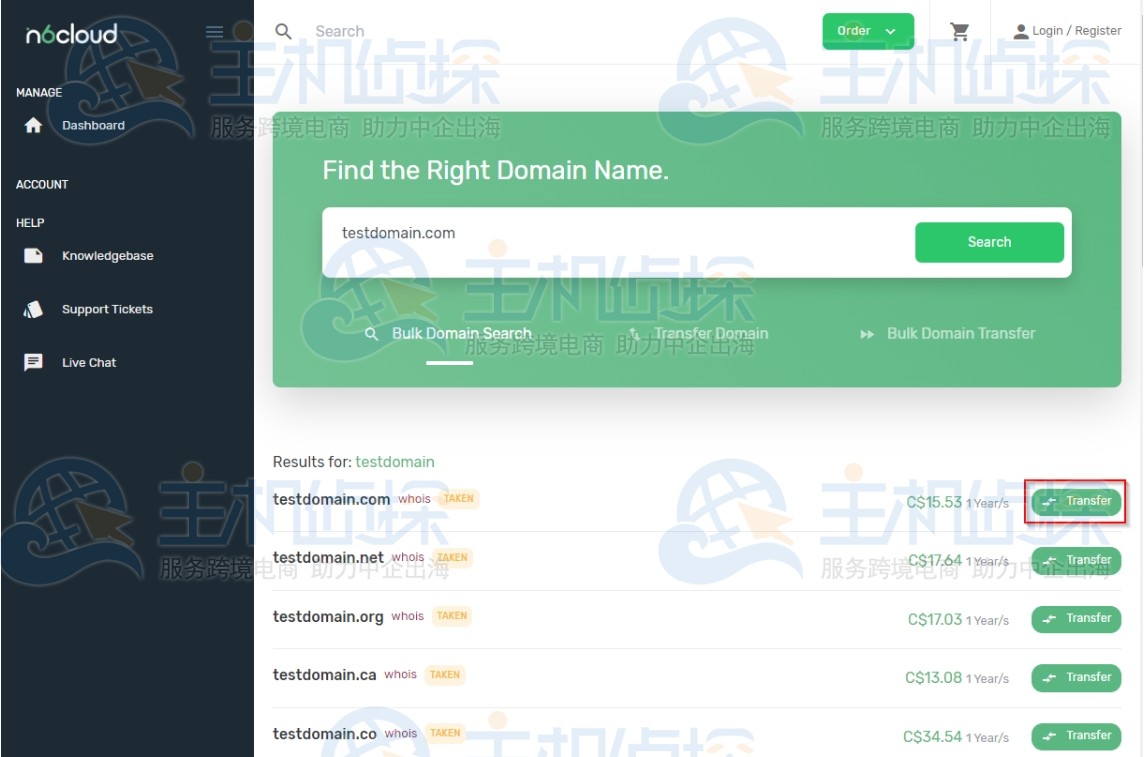Transfer testdomain.co

click(1076, 737)
